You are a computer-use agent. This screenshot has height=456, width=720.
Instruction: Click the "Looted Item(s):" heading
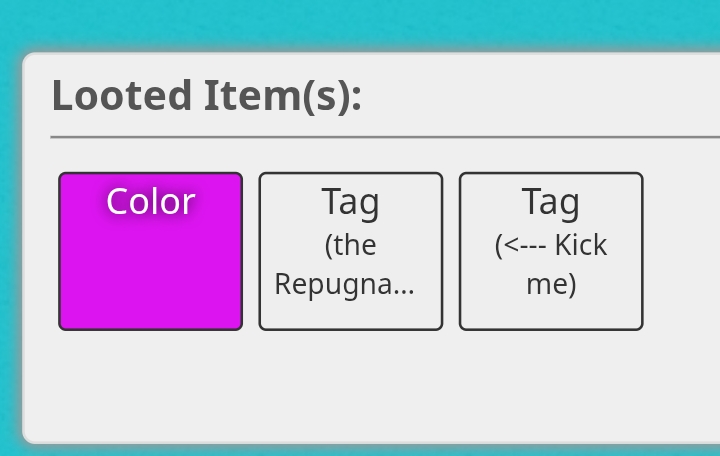point(207,96)
